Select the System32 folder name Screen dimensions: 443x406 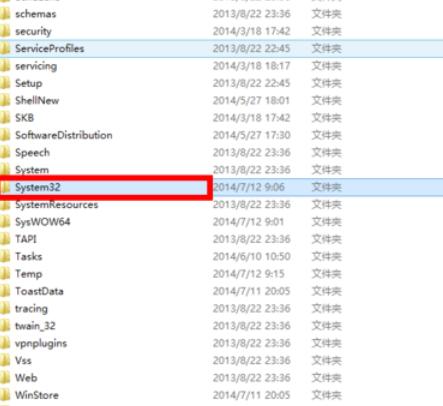(38, 187)
